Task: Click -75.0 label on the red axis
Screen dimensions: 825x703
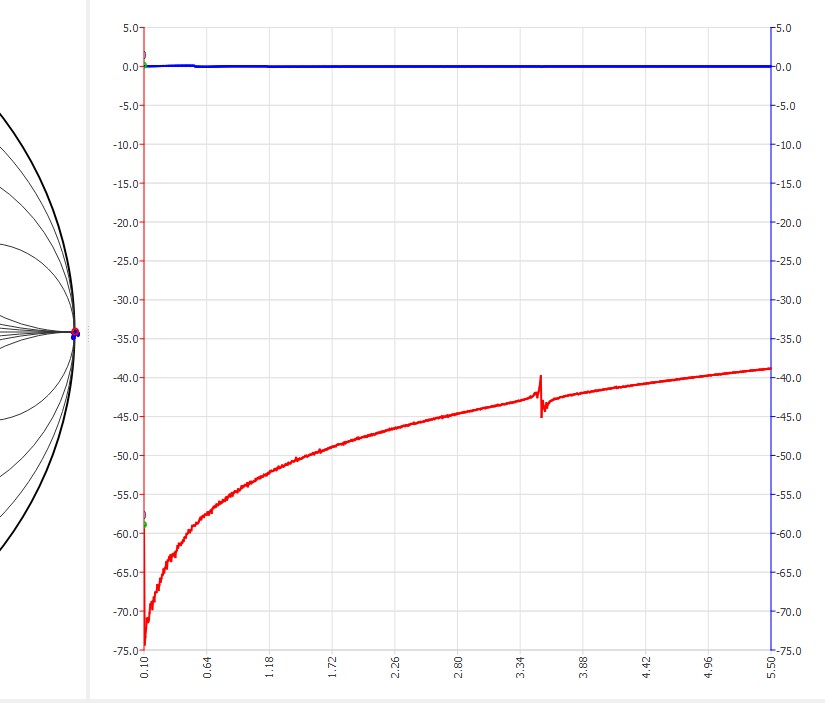Action: tap(126, 650)
